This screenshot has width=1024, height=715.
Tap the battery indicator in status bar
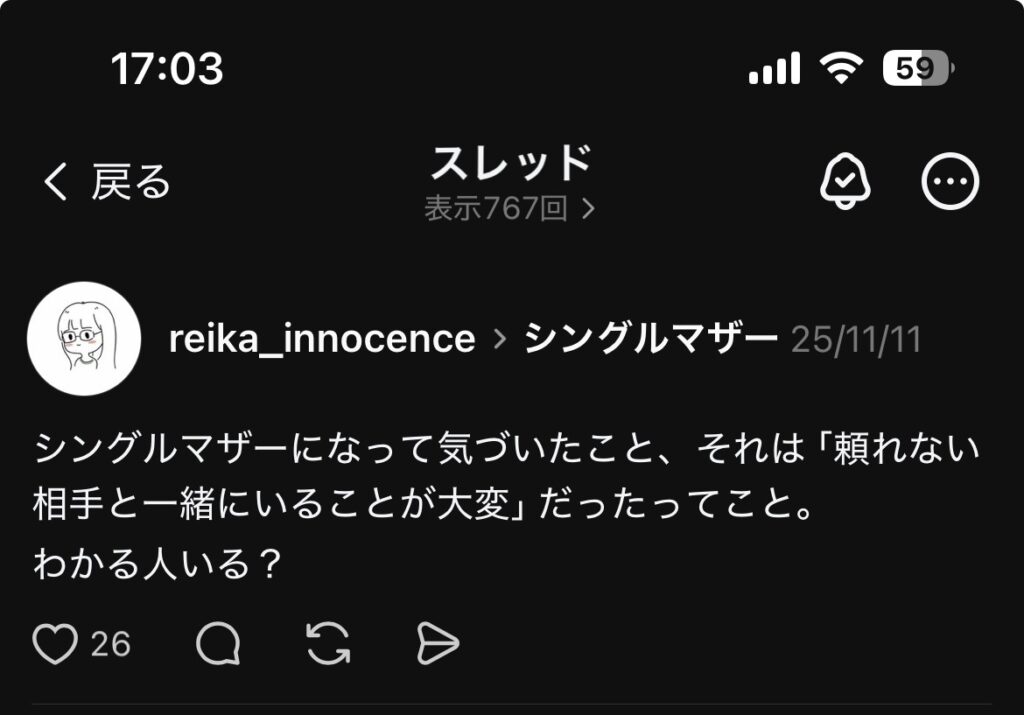pyautogui.click(x=918, y=69)
